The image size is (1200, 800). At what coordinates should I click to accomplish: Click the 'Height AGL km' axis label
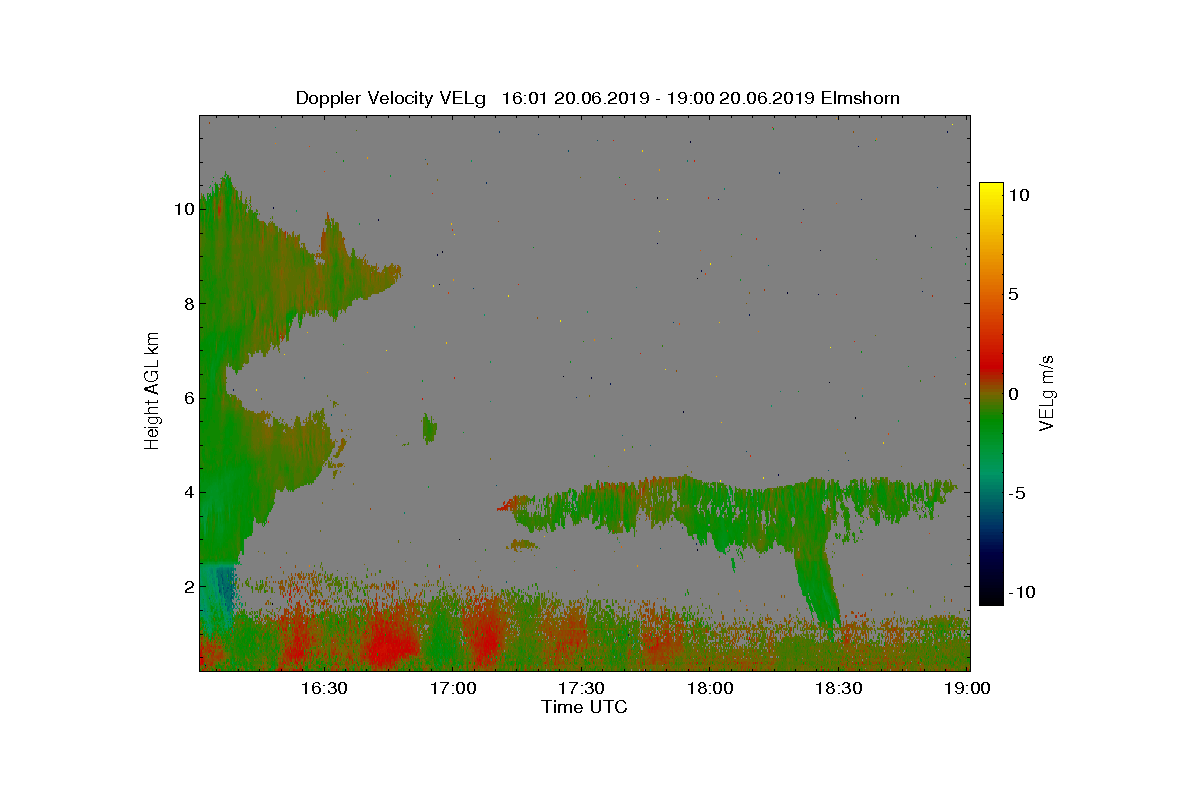pos(153,390)
